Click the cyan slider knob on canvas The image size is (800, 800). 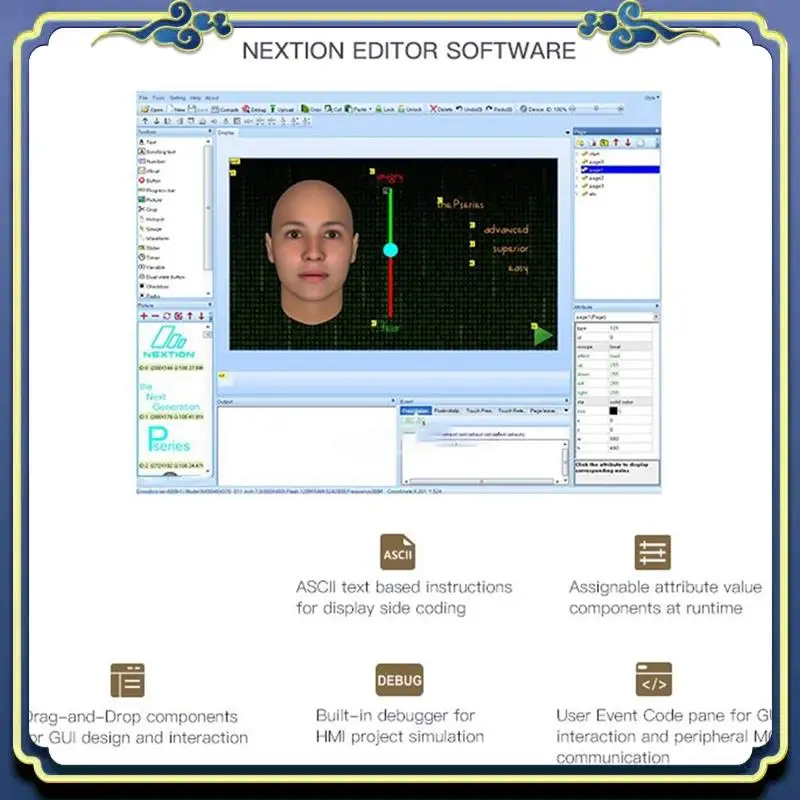pos(390,250)
